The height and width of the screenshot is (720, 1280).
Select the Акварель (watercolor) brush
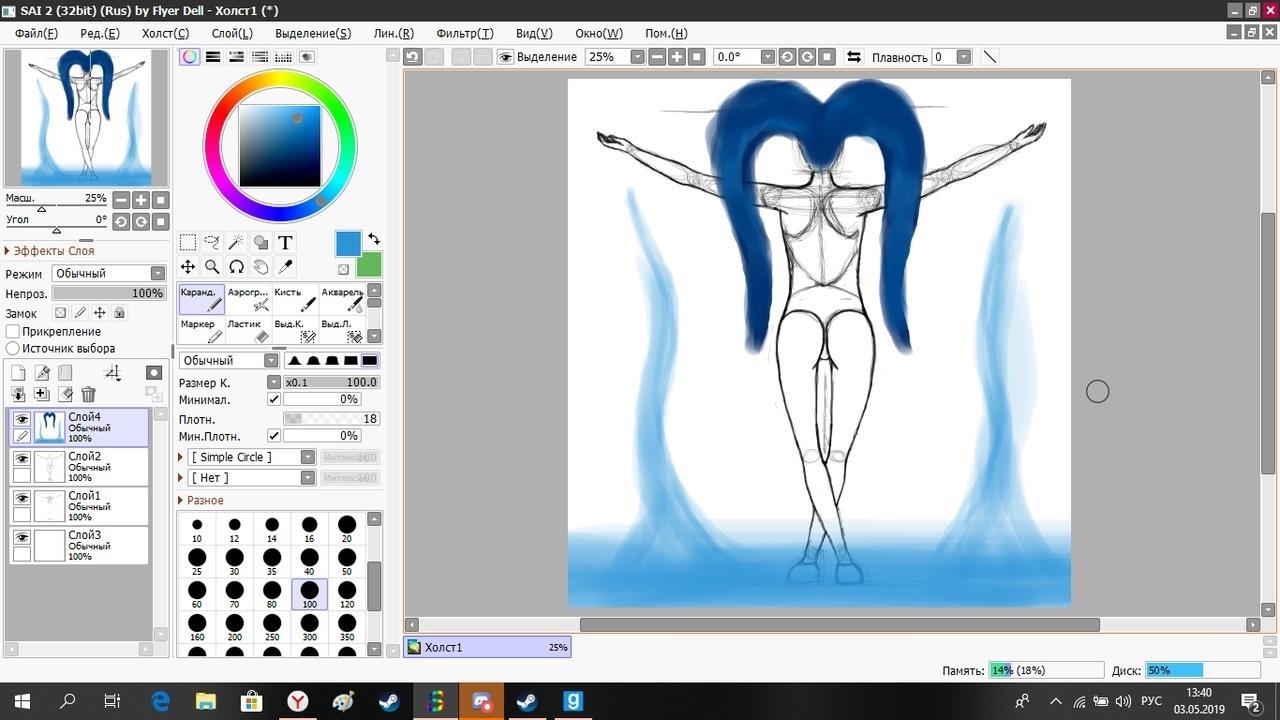(344, 299)
